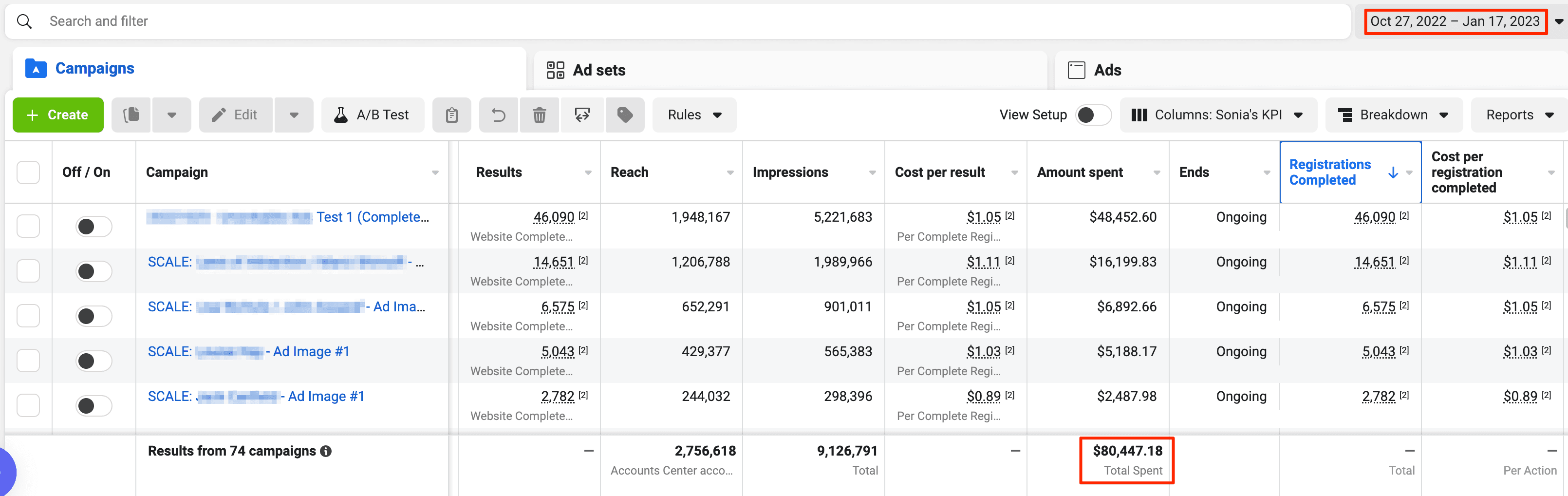Image resolution: width=1568 pixels, height=496 pixels.
Task: Tick checkbox for the $16,199.83 campaign row
Action: (28, 270)
